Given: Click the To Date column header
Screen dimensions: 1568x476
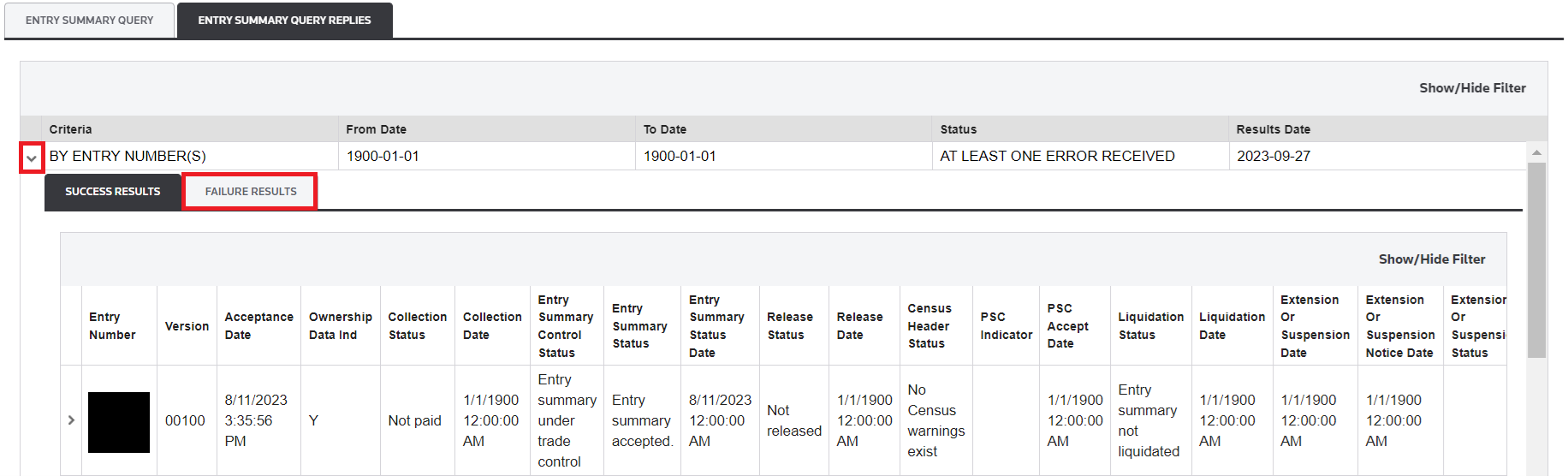Looking at the screenshot, I should pos(664,129).
